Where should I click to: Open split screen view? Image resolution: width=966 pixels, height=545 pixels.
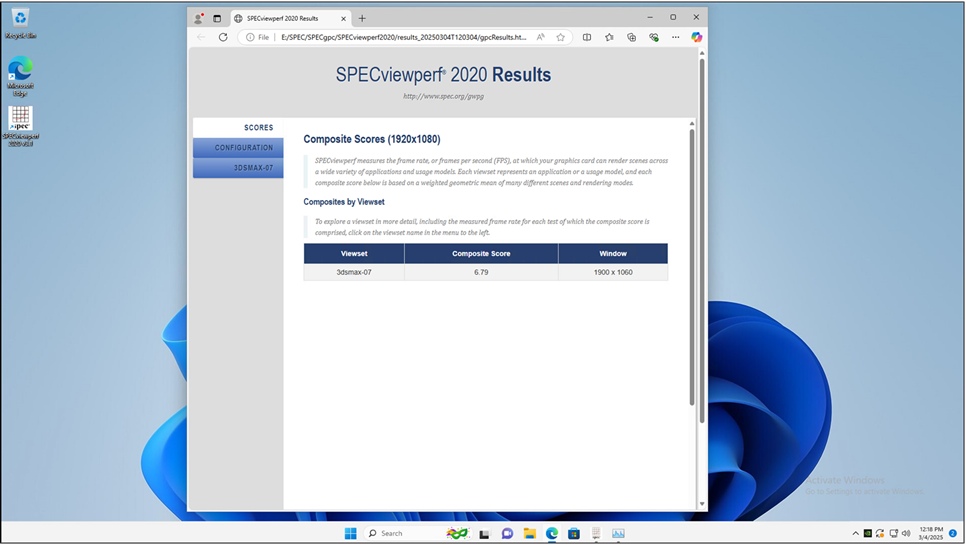[587, 37]
